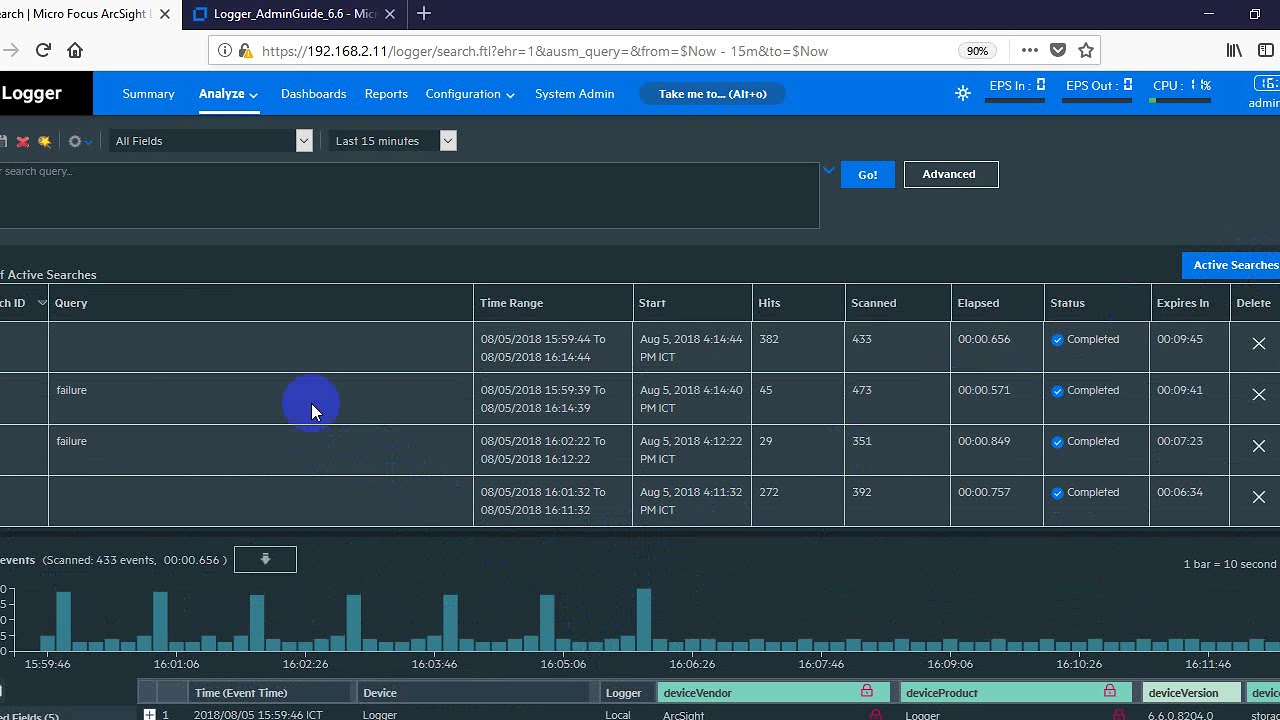Viewport: 1280px width, 720px height.
Task: Click the CPU usage indicator
Action: point(1181,88)
